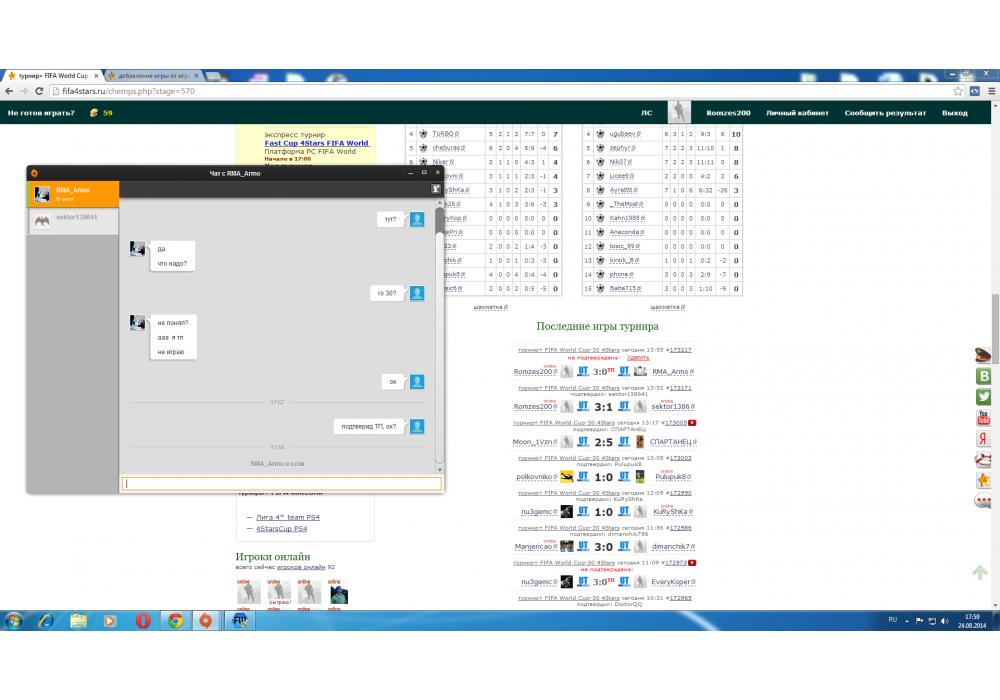Click the address bar URL
1000x700 pixels.
tap(128, 91)
